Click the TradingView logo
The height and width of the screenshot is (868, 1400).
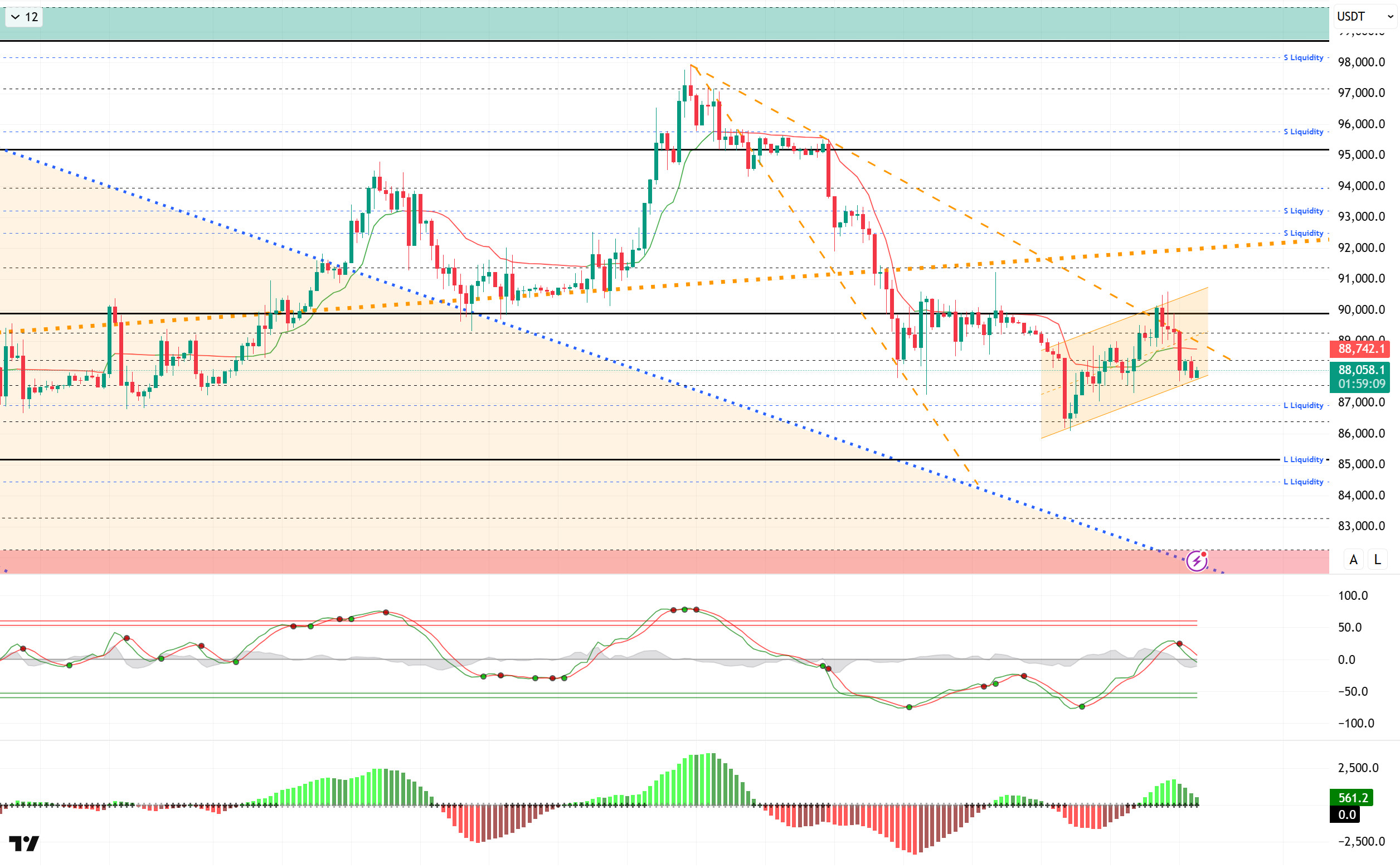[x=24, y=843]
